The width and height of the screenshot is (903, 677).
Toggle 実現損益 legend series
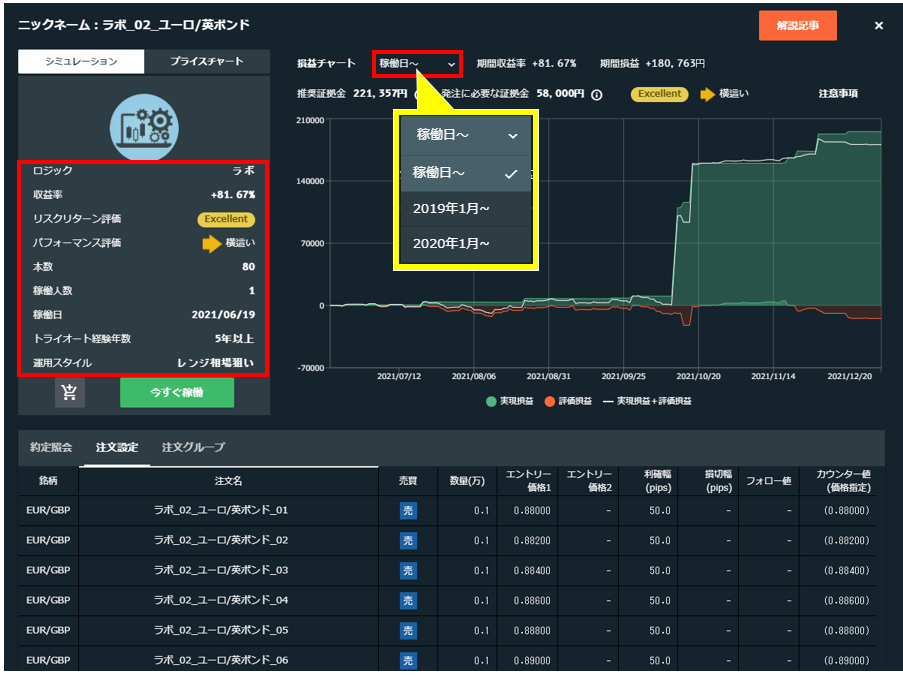[510, 401]
